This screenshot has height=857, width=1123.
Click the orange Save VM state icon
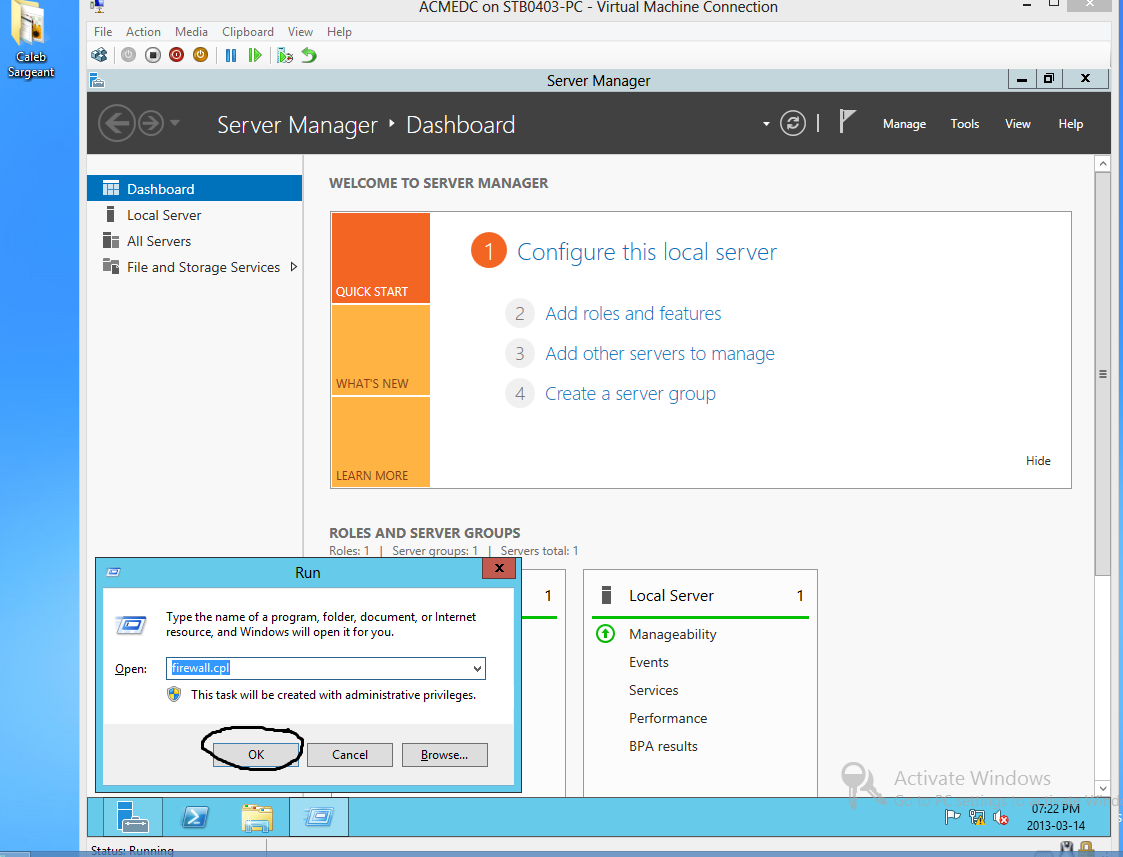coord(201,55)
